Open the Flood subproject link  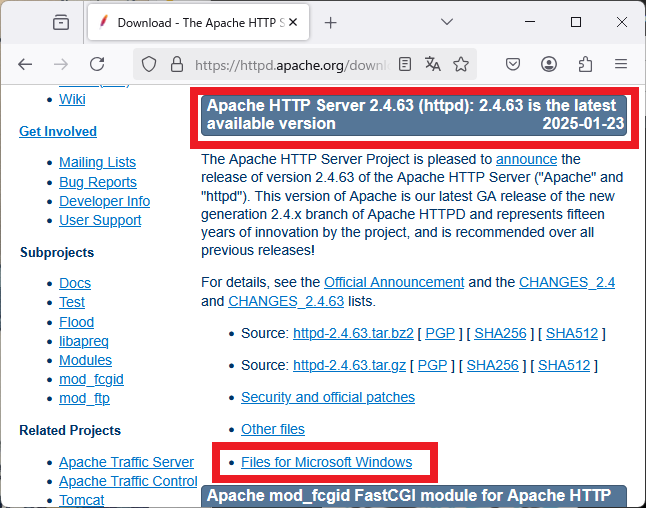(x=77, y=322)
